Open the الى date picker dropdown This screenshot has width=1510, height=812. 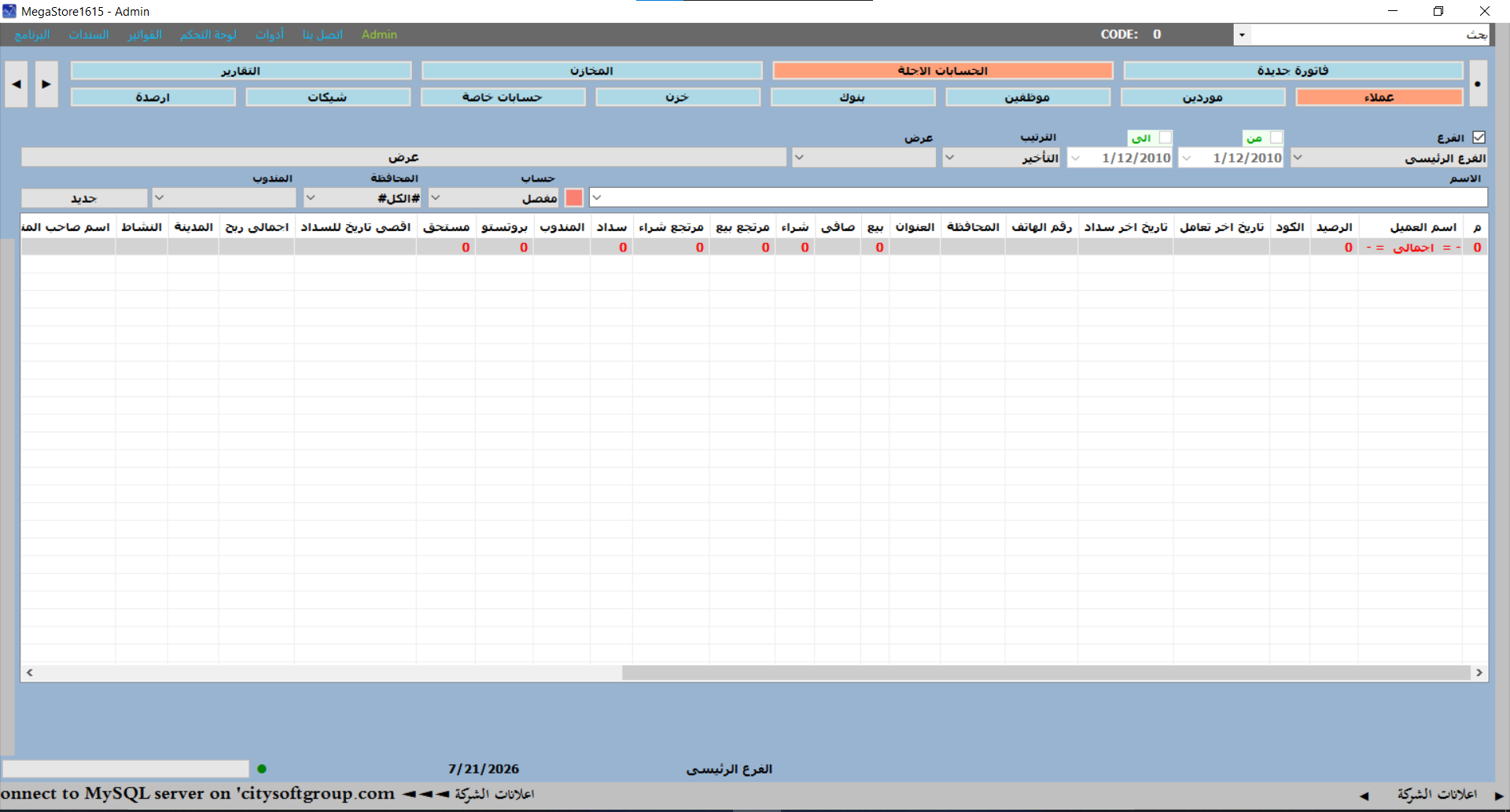click(x=1076, y=158)
